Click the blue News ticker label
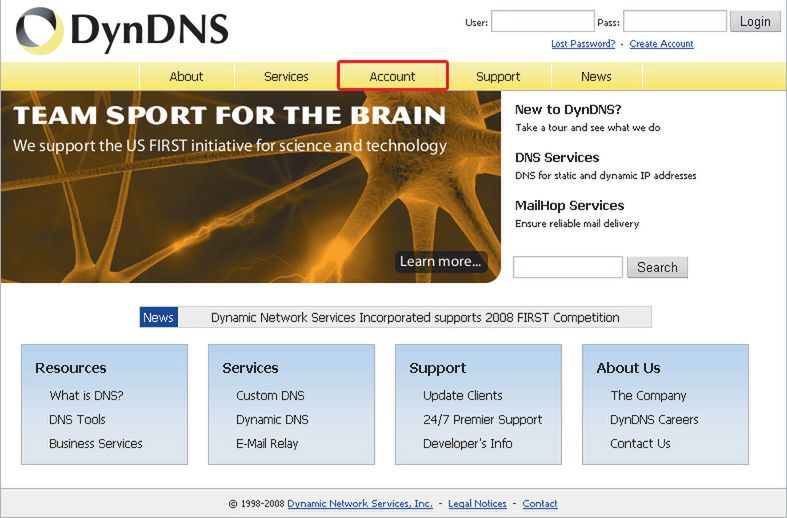 tap(159, 317)
